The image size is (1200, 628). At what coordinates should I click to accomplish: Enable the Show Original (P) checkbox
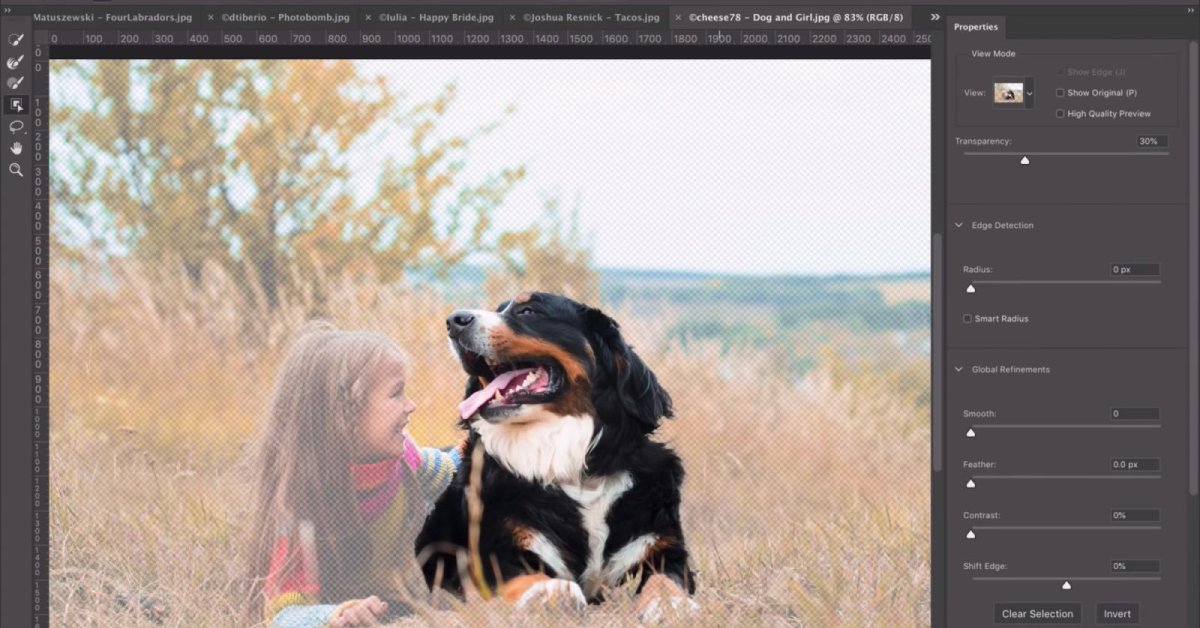[x=1060, y=93]
